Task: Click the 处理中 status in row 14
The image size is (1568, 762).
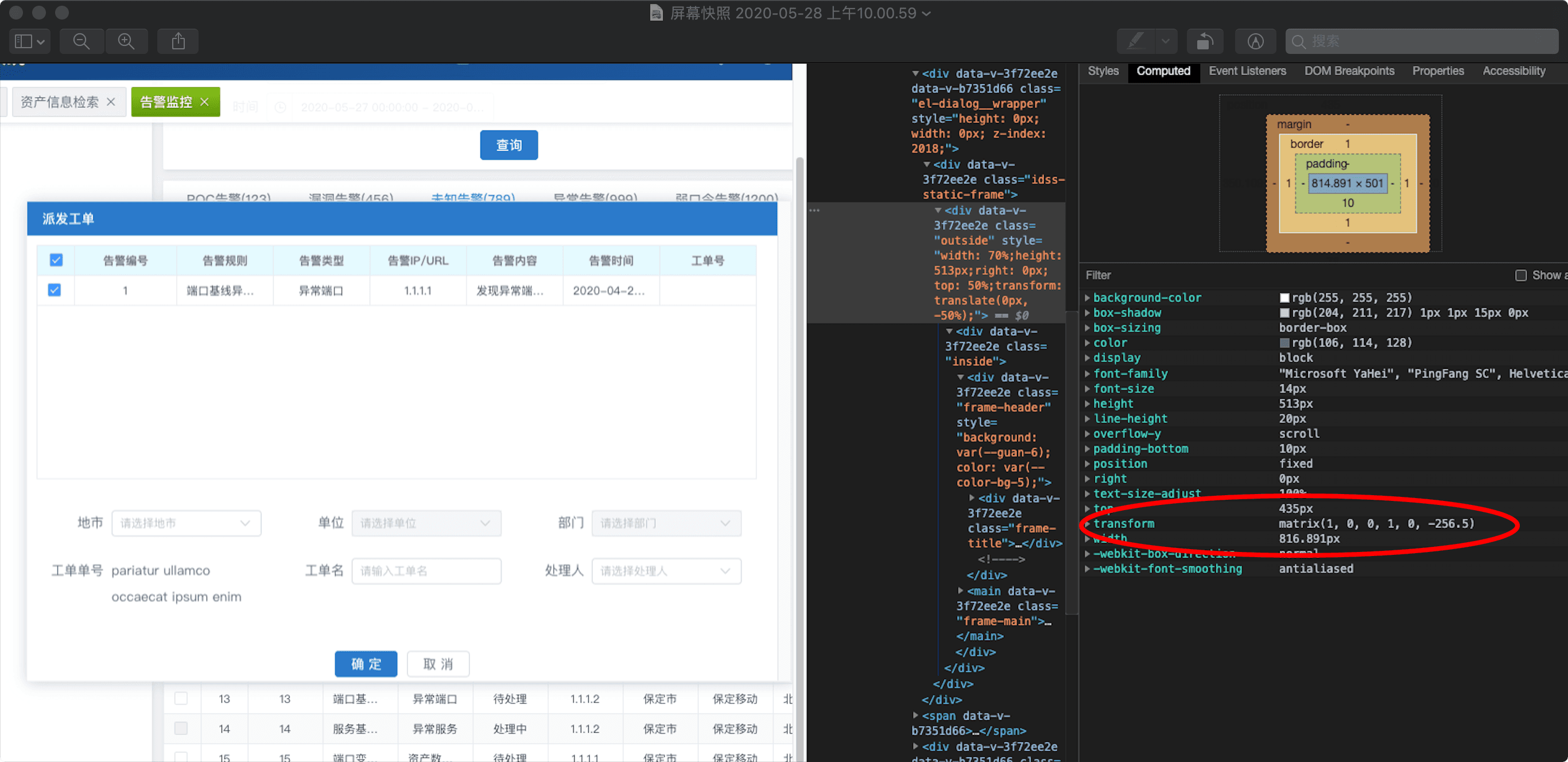Action: 510,729
